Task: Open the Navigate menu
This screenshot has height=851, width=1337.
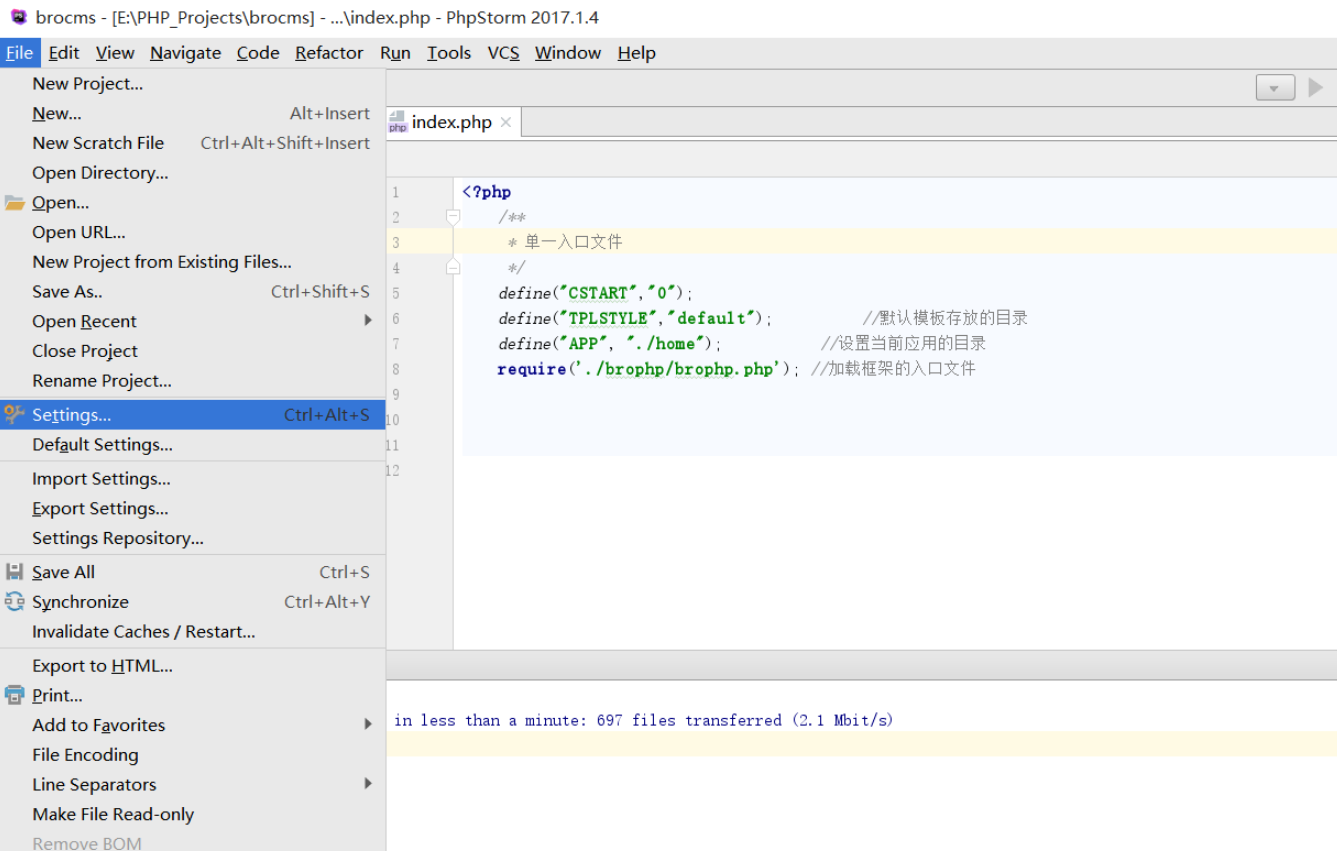Action: [x=185, y=53]
